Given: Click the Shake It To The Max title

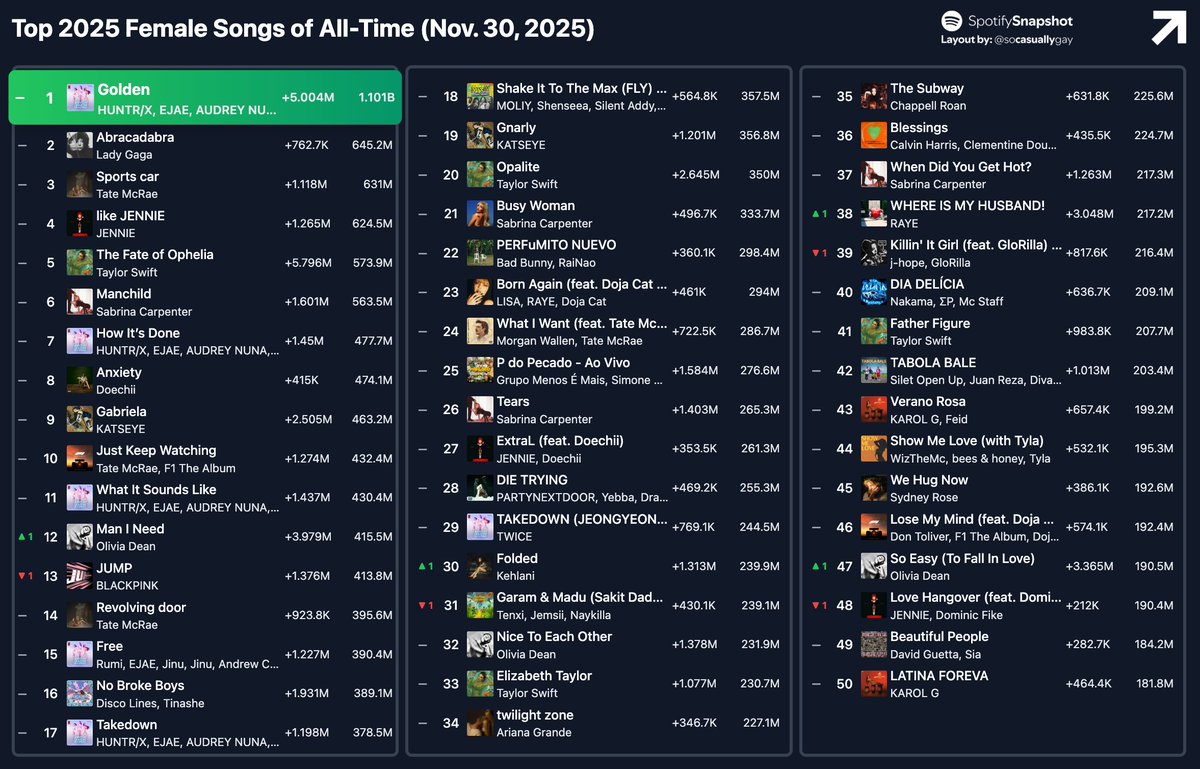Looking at the screenshot, I should 582,88.
